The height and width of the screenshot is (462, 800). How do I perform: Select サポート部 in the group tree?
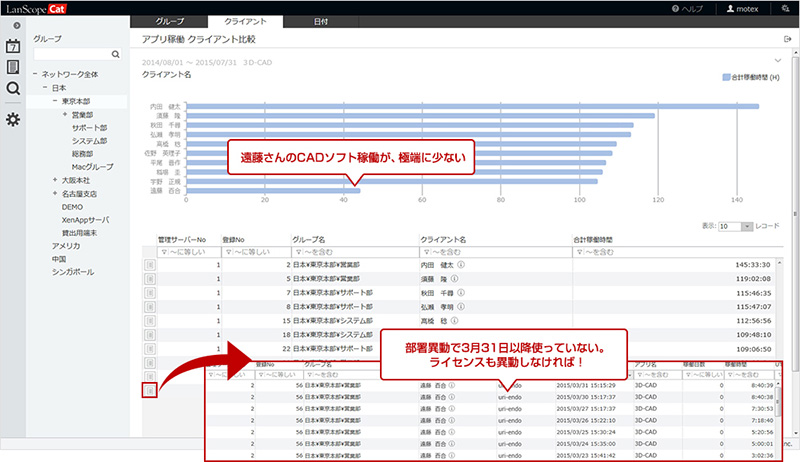point(89,127)
